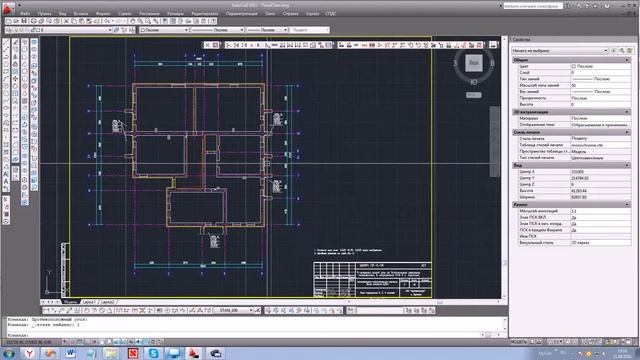Click the 'Визуальный стиль' value '2D каркас'

[x=600, y=242]
